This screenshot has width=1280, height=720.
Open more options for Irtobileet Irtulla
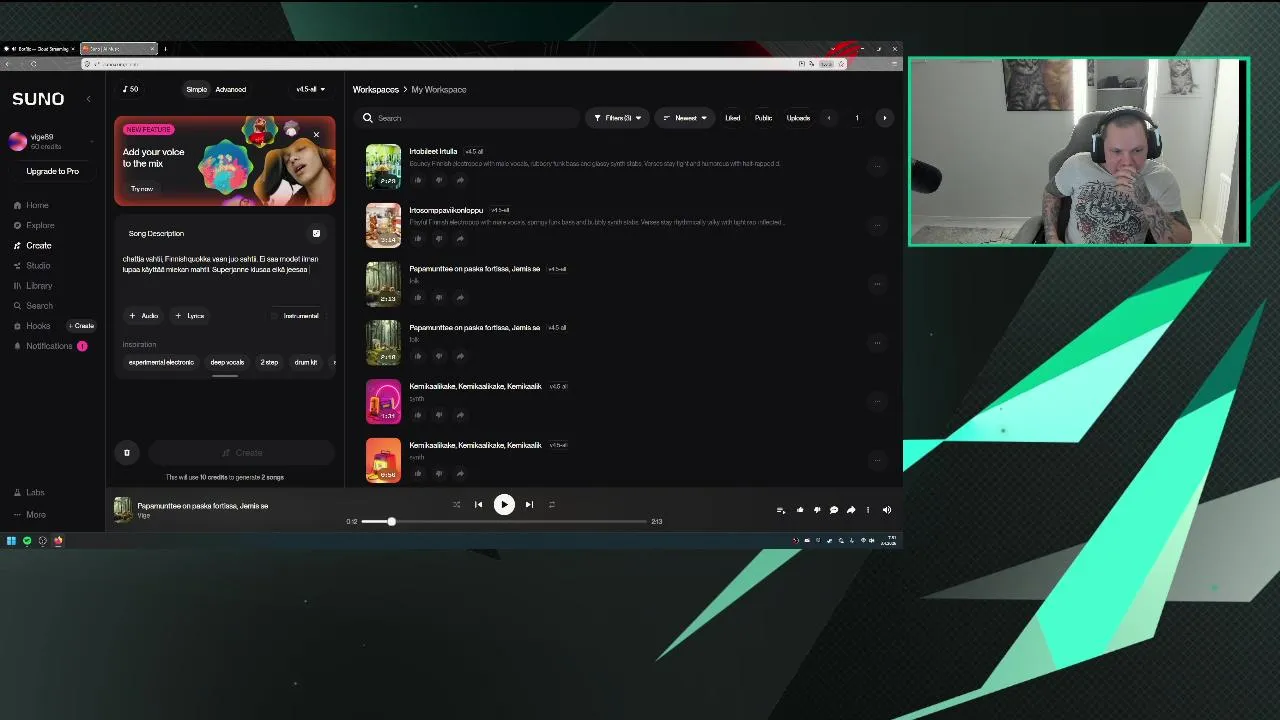click(878, 166)
